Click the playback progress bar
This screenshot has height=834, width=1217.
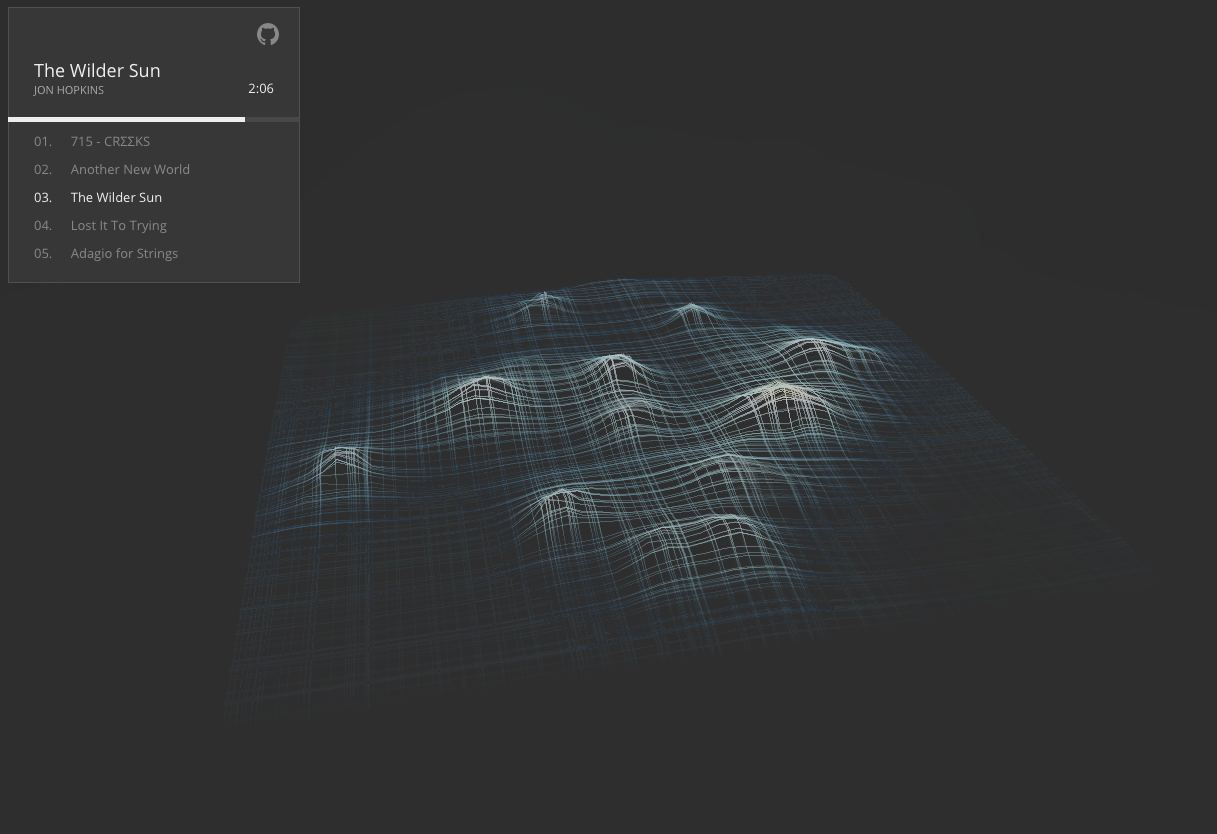154,119
